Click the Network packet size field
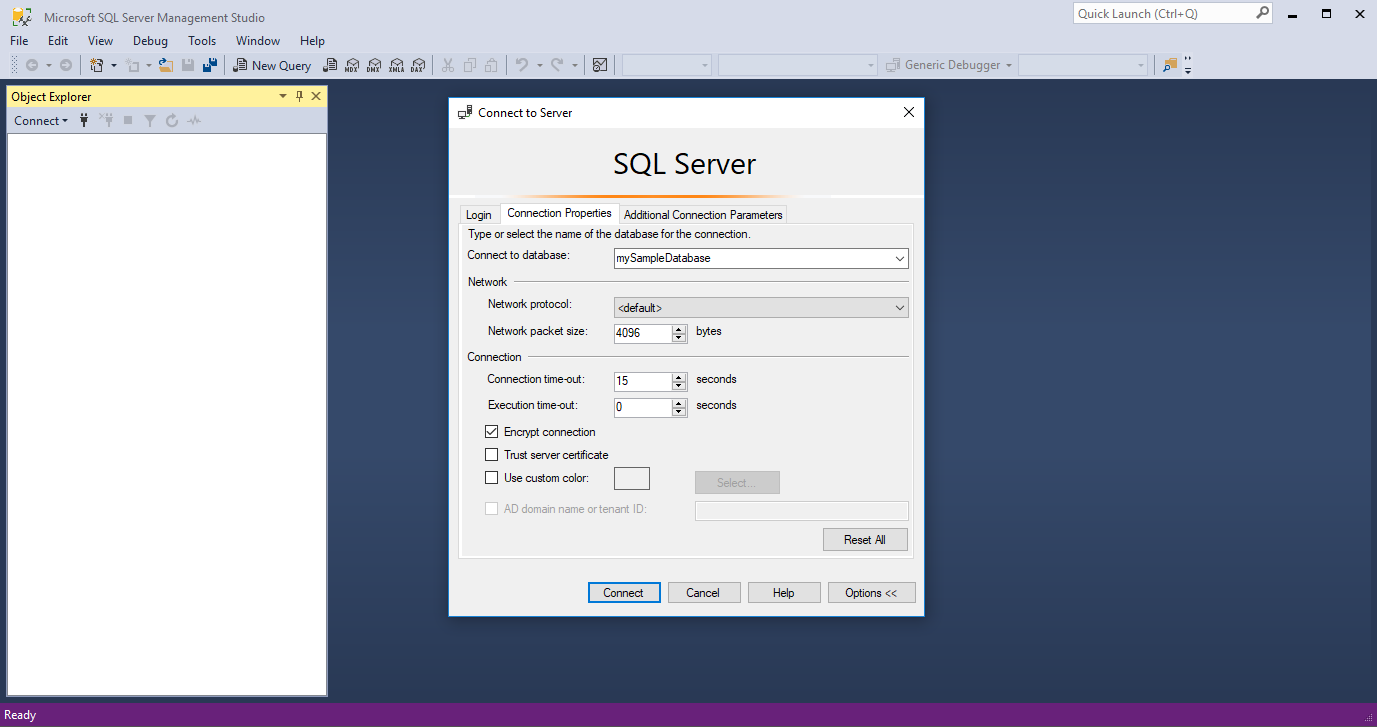Image resolution: width=1377 pixels, height=727 pixels. pos(643,333)
